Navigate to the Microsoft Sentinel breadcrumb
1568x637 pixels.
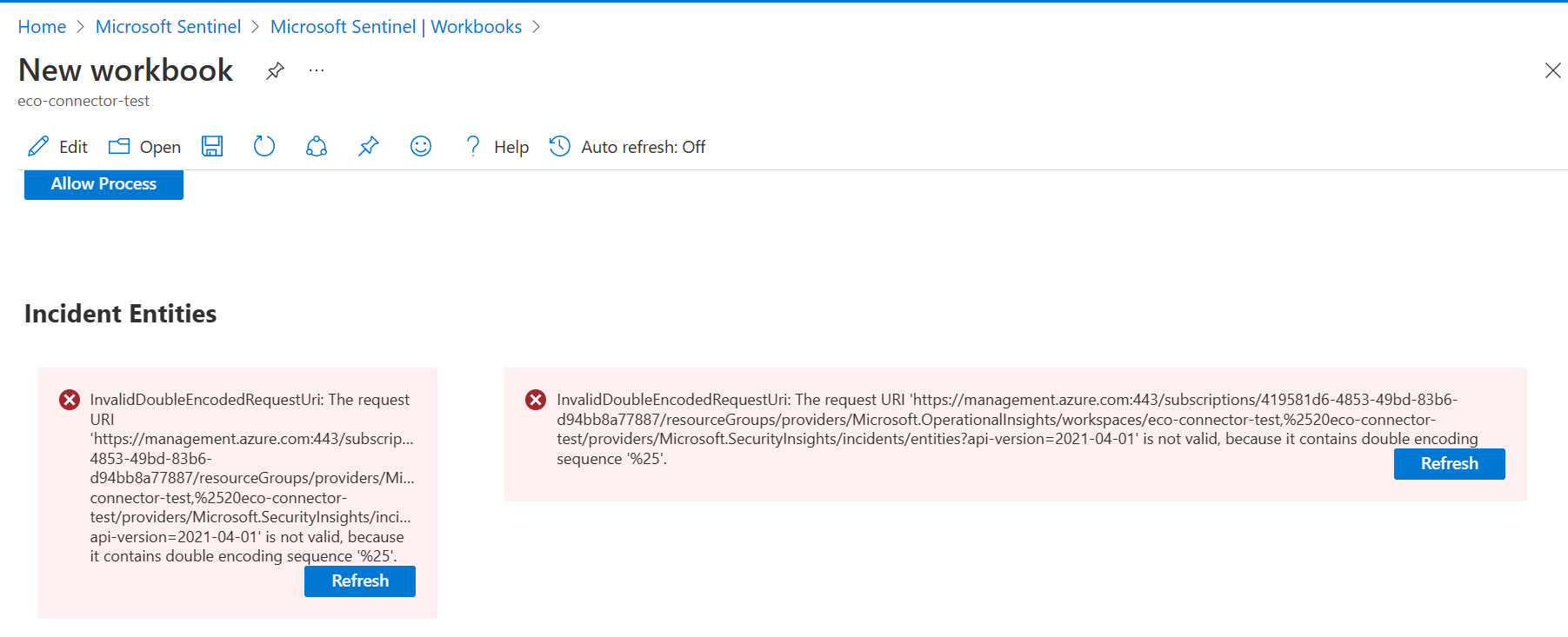168,27
